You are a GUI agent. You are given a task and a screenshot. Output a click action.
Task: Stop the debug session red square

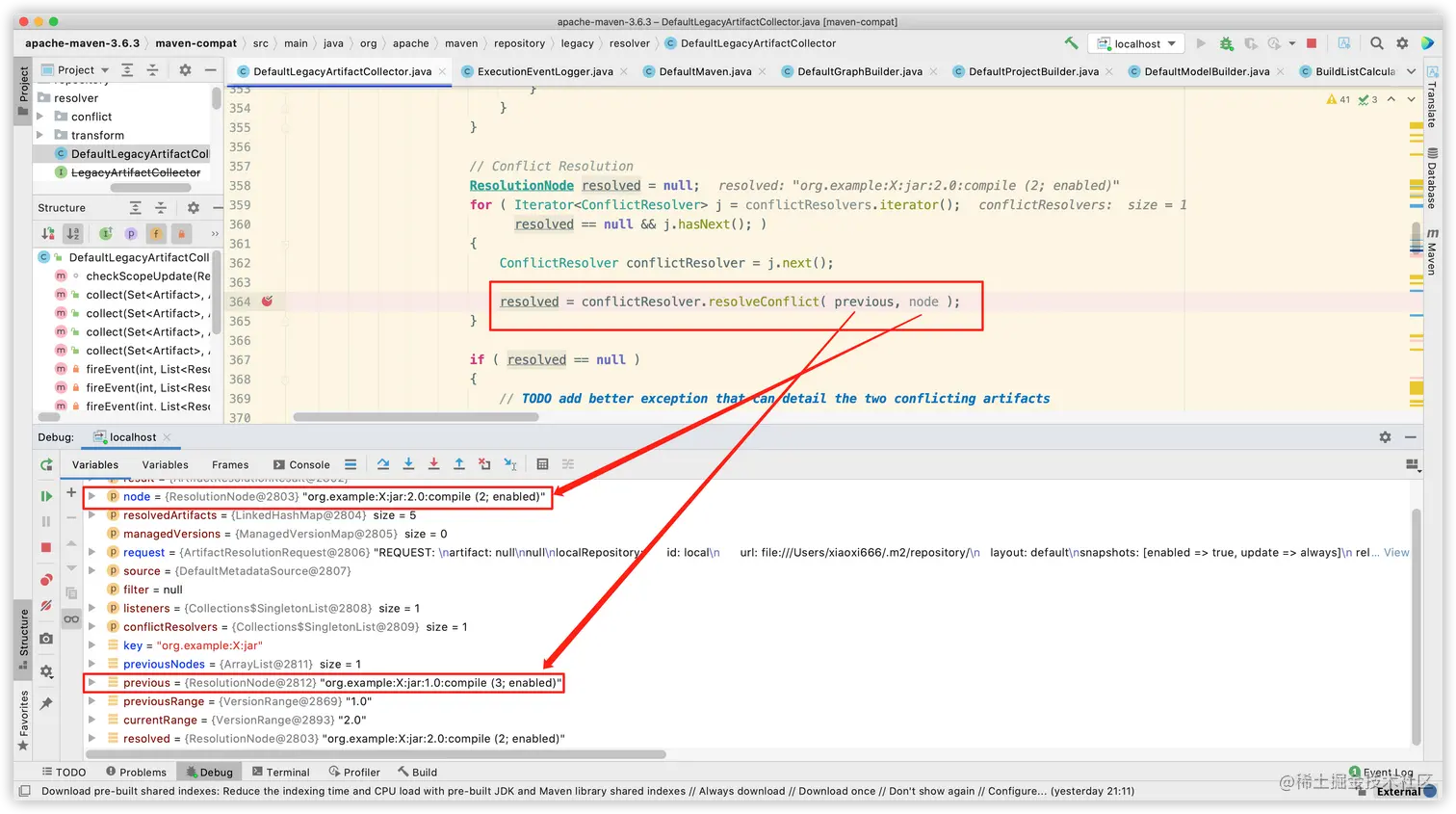[x=46, y=547]
